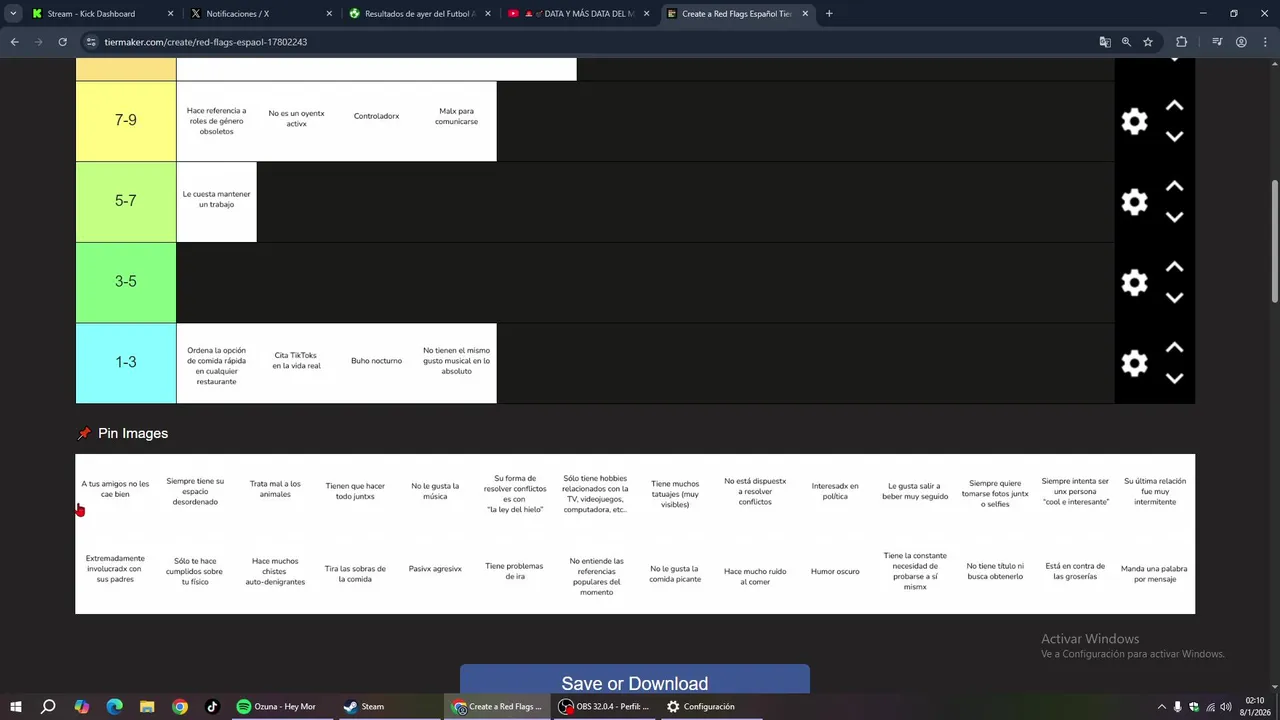Move the 7-9 tier row down
This screenshot has width=1280, height=720.
pyautogui.click(x=1175, y=136)
